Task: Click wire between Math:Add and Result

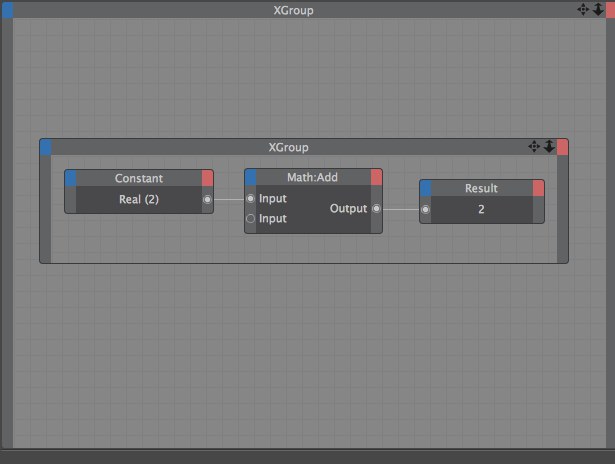Action: (x=401, y=209)
